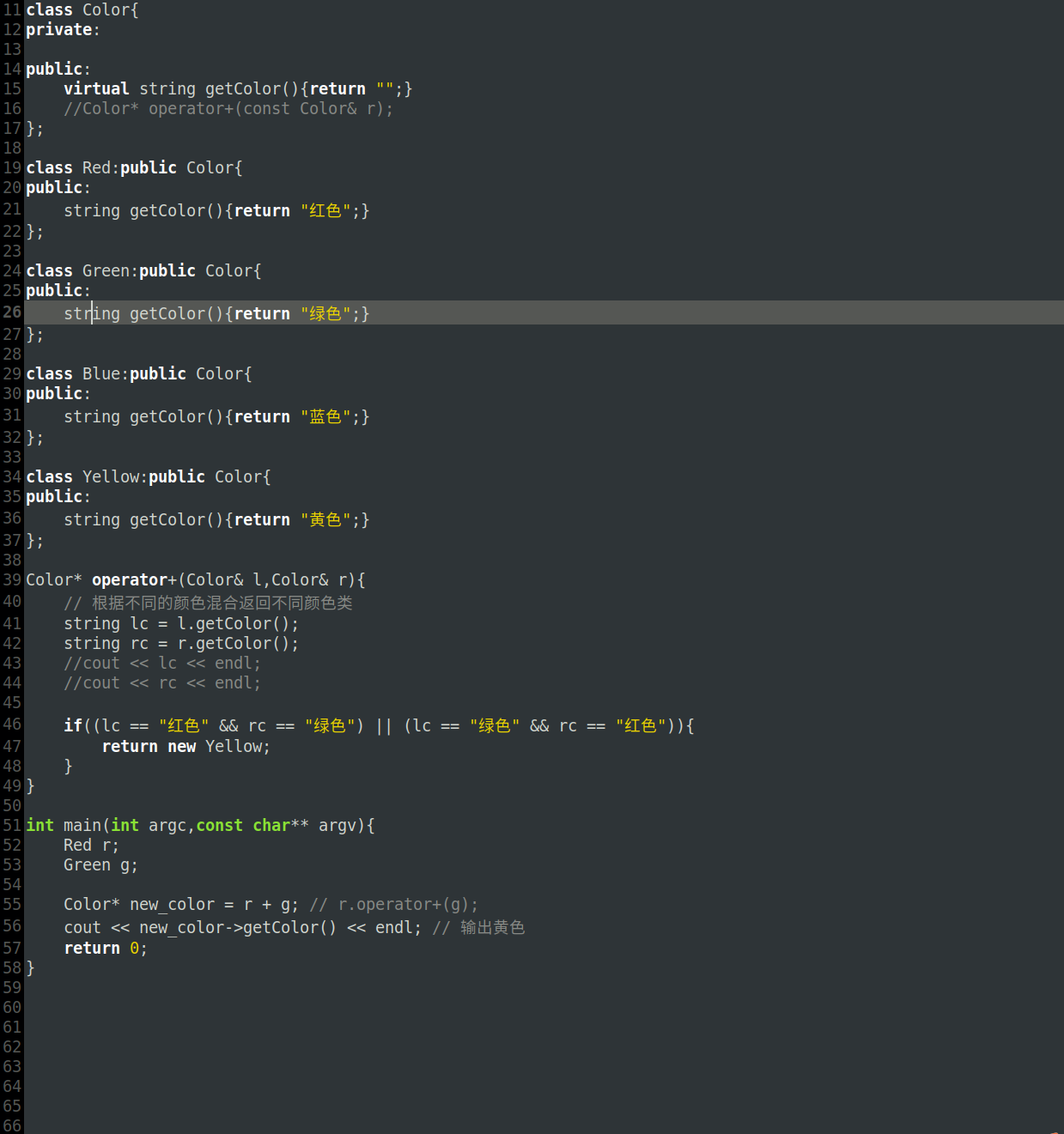Click 'class Green:public Color{' declaration
1064x1134 pixels.
[x=143, y=271]
